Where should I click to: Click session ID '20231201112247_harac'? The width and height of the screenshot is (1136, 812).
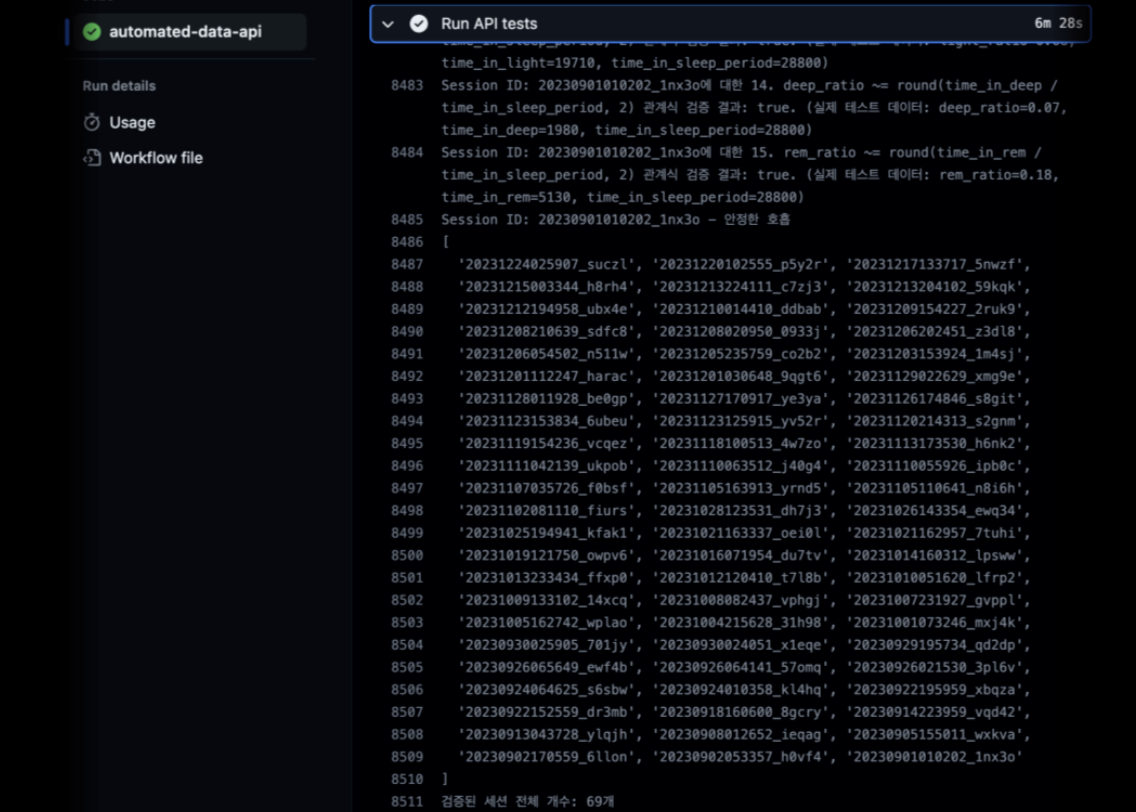pos(546,377)
